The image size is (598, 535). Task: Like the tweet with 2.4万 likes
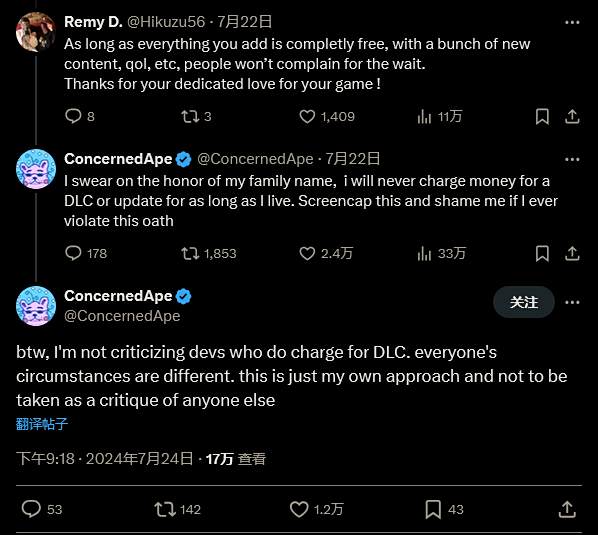[307, 254]
